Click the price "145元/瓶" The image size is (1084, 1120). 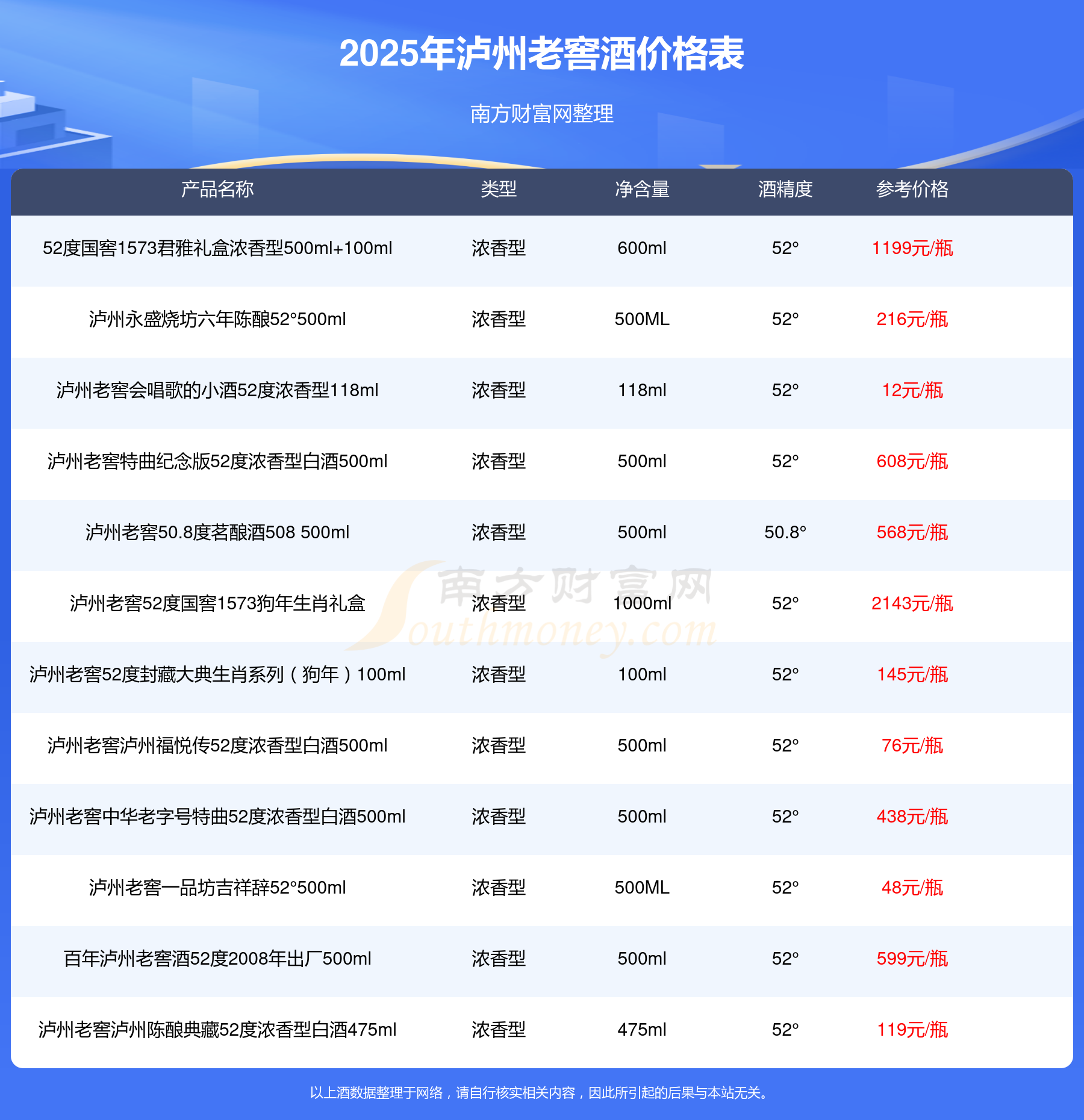pos(912,674)
